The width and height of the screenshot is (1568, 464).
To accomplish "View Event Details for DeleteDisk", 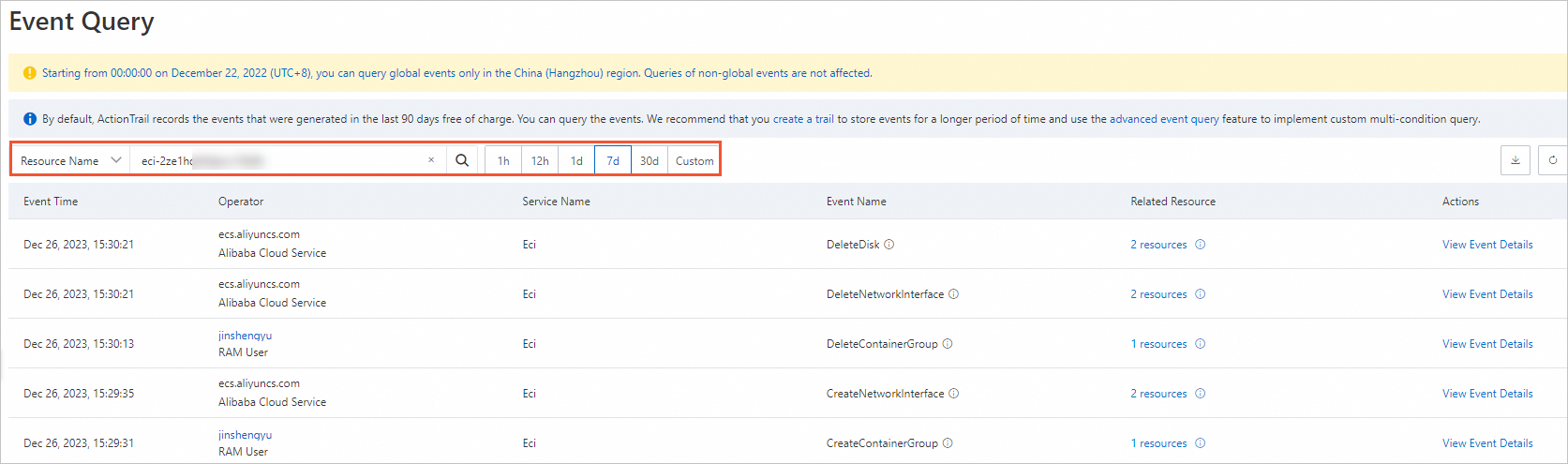I will [x=1487, y=245].
